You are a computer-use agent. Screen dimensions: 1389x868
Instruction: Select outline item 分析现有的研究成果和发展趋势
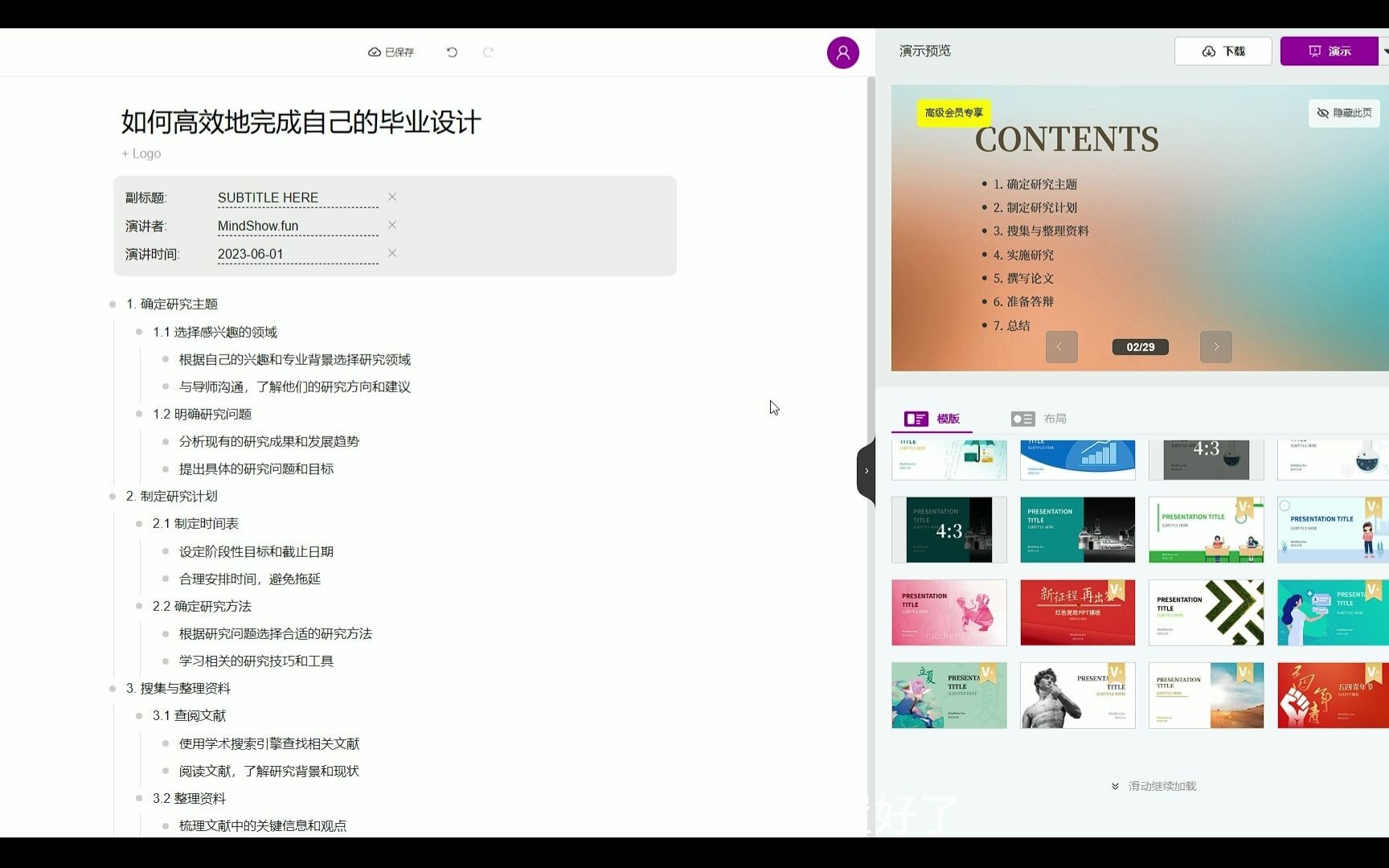click(269, 441)
